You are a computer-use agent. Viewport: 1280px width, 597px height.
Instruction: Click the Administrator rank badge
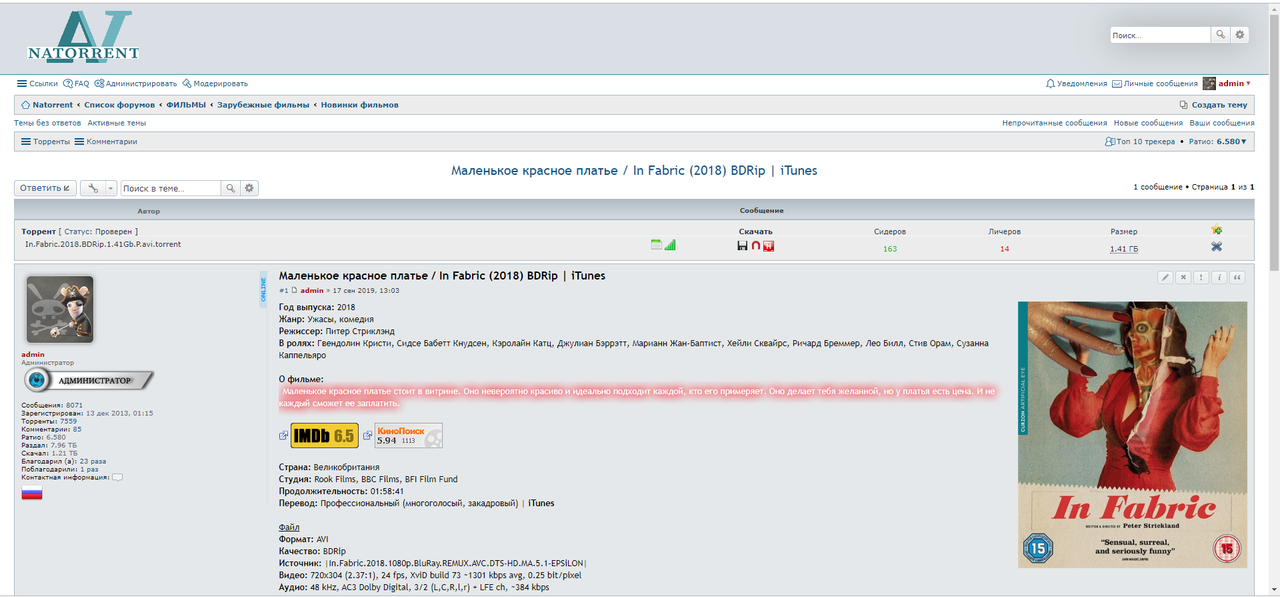(88, 381)
